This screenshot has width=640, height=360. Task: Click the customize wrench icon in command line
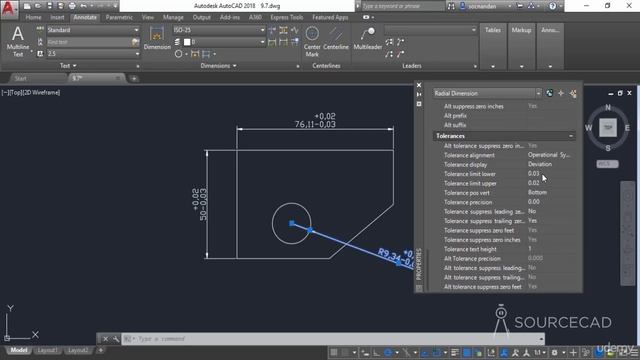pyautogui.click(x=116, y=339)
